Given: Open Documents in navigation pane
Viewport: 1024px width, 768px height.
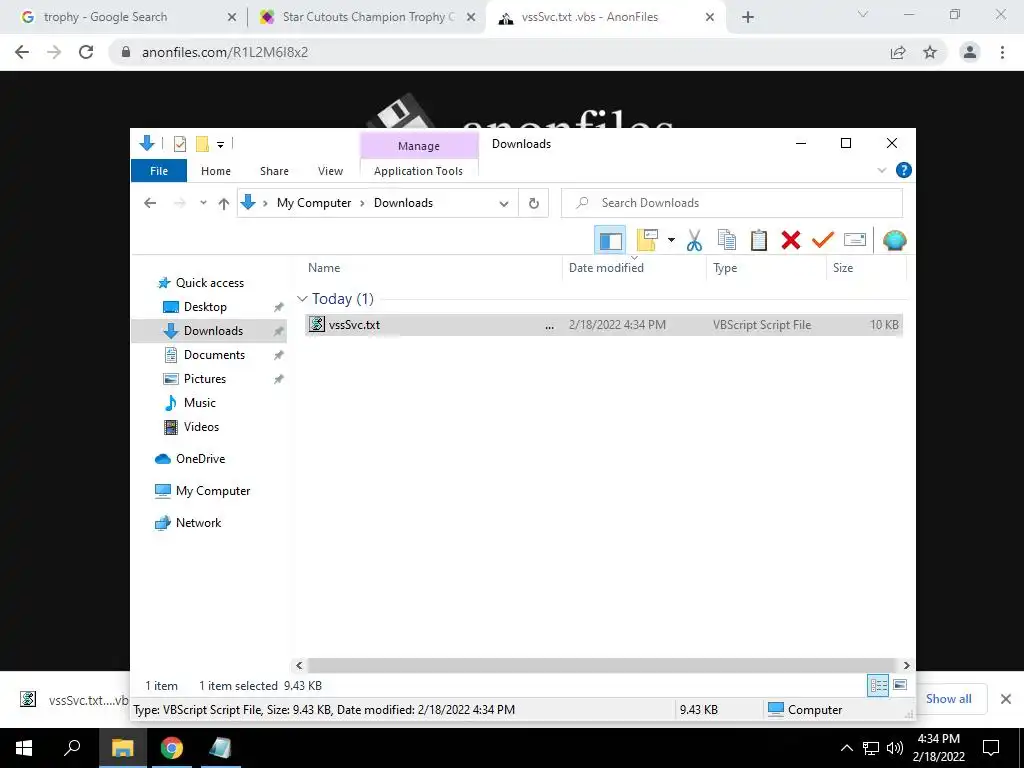Looking at the screenshot, I should tap(214, 355).
